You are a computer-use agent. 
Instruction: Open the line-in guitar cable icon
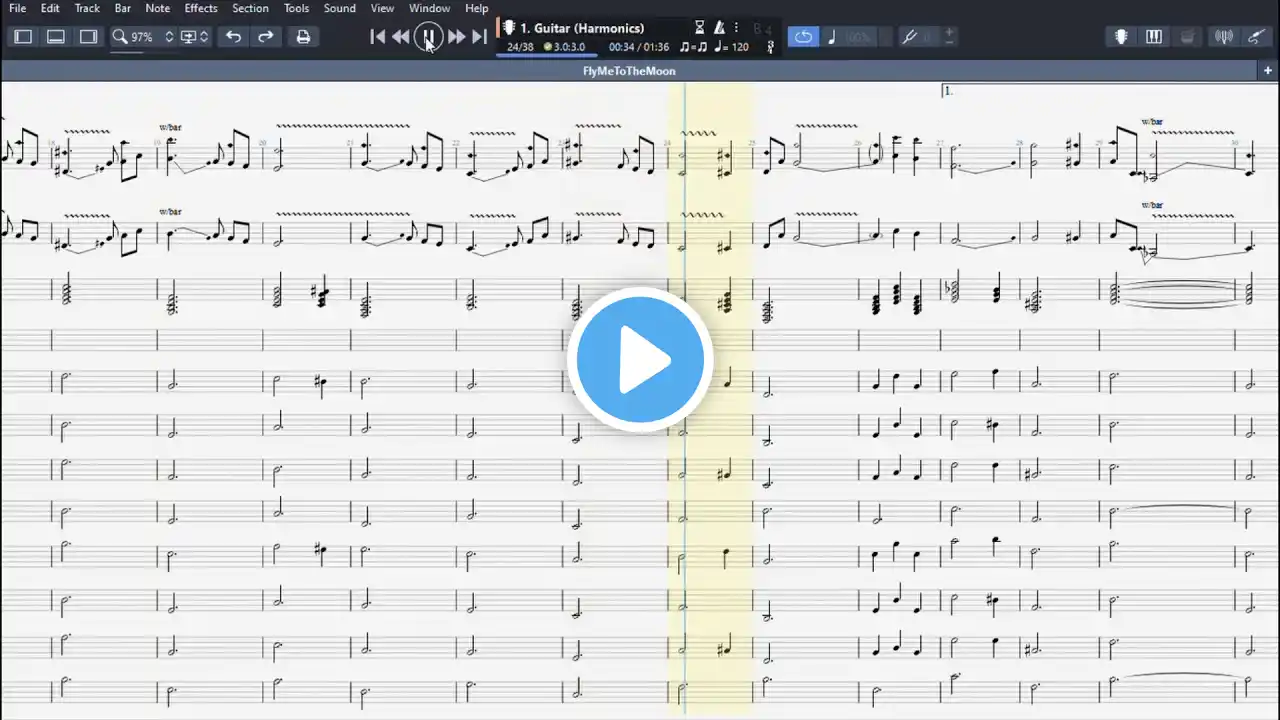1257,37
